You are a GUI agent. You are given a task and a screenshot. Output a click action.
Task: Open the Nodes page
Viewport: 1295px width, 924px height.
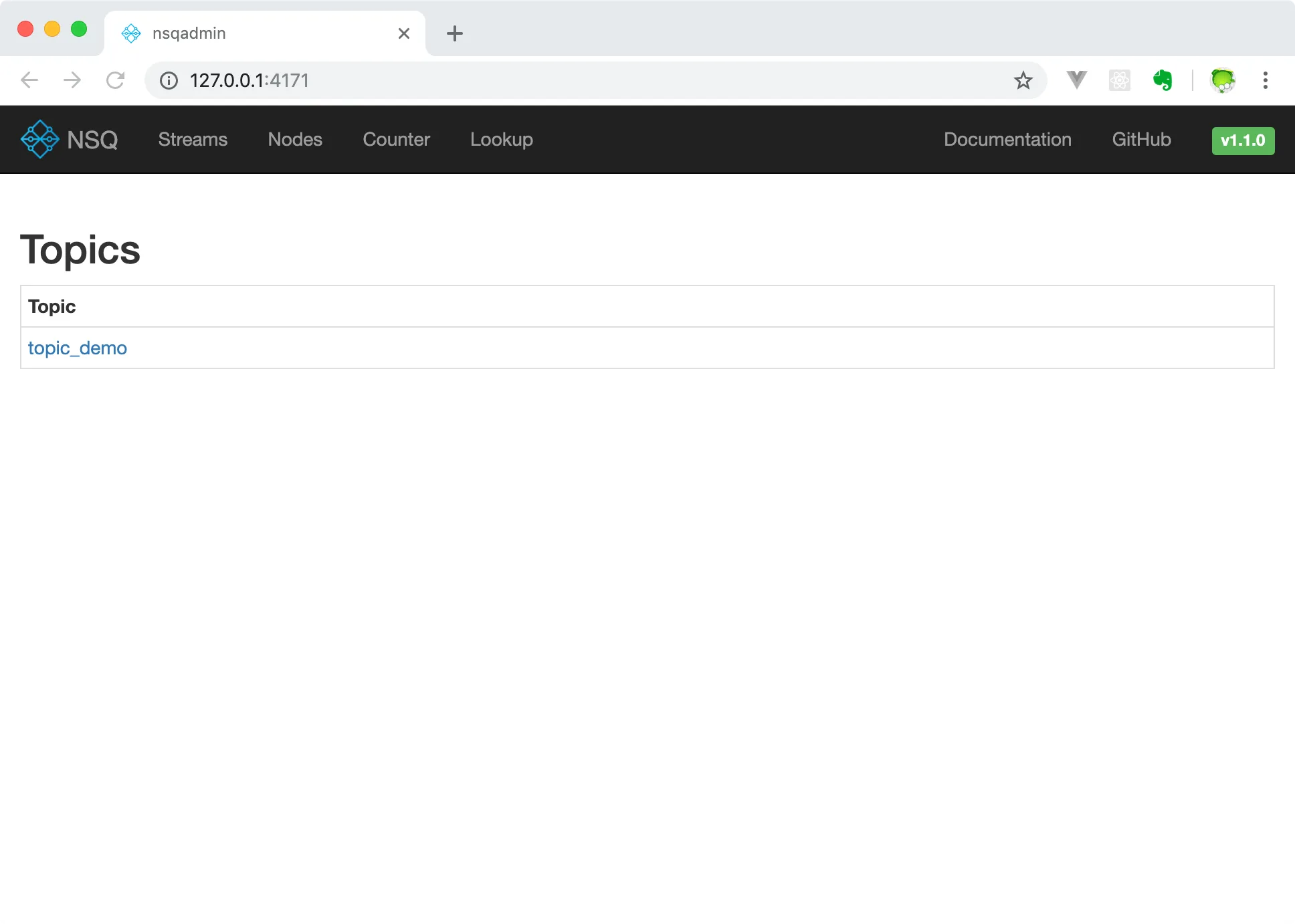(295, 140)
